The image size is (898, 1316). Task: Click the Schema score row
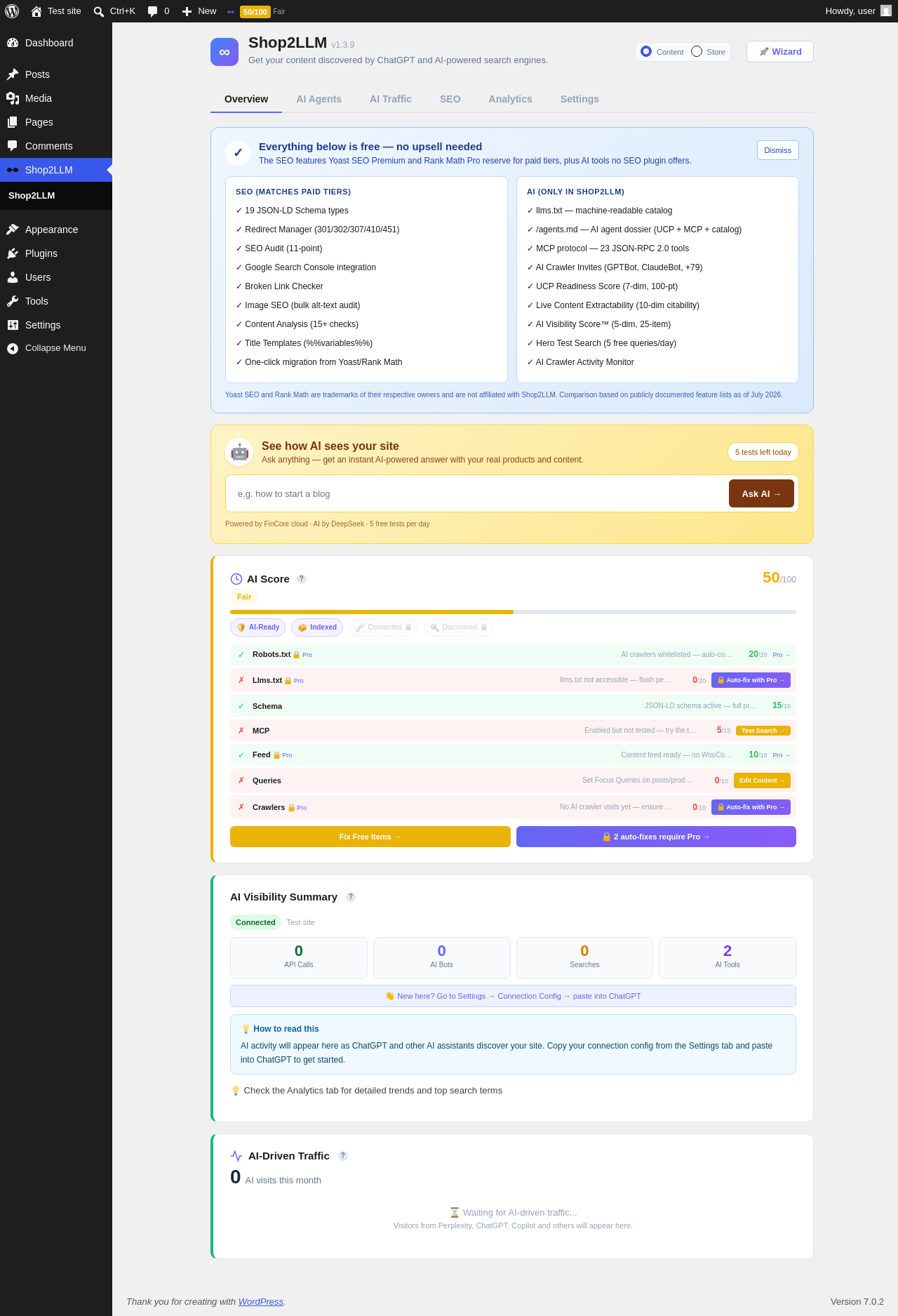pos(513,706)
